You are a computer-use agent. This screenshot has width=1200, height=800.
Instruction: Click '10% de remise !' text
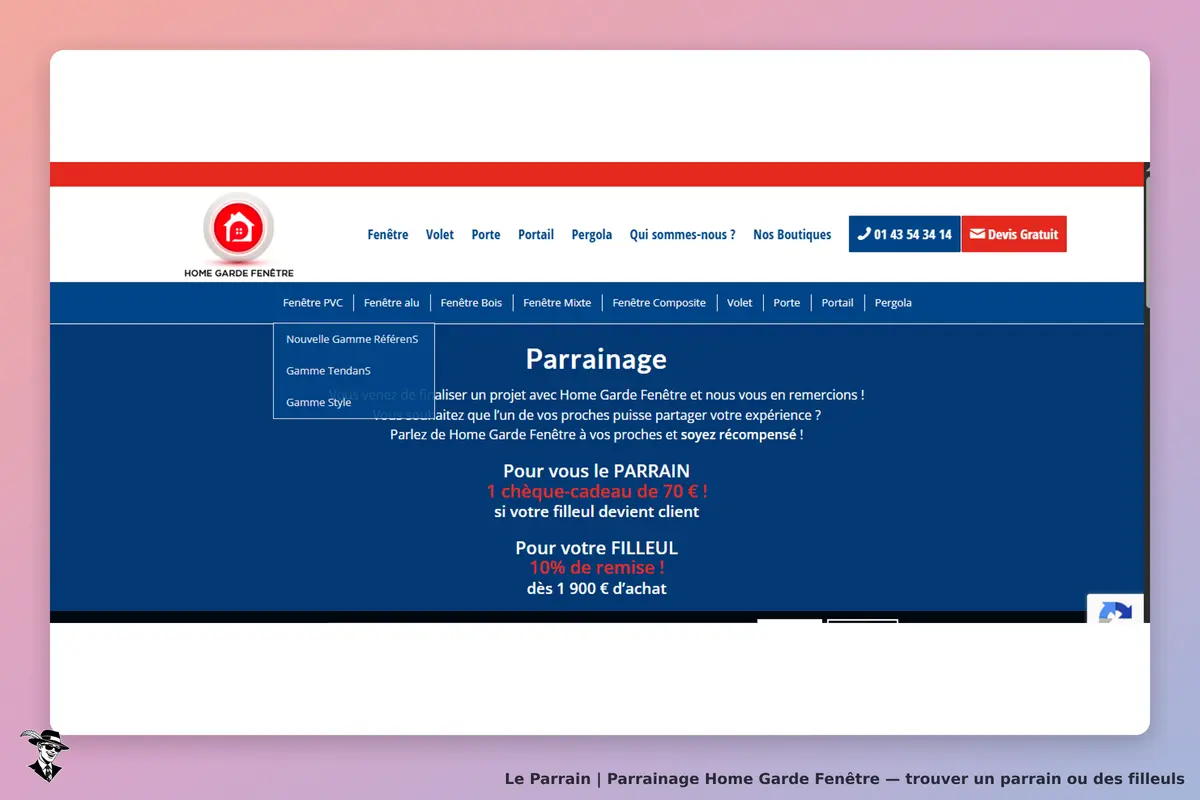(597, 568)
